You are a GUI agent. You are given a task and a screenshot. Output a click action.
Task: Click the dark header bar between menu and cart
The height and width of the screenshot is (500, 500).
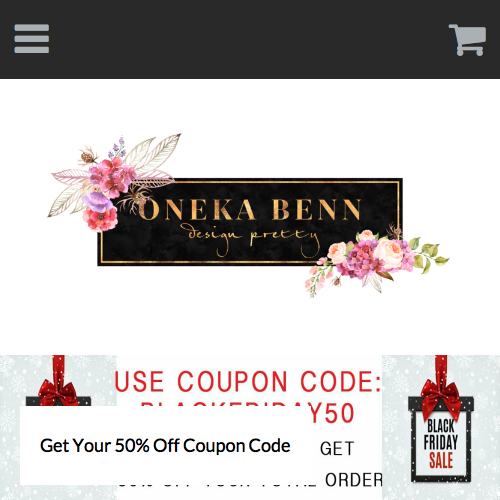coord(248,39)
